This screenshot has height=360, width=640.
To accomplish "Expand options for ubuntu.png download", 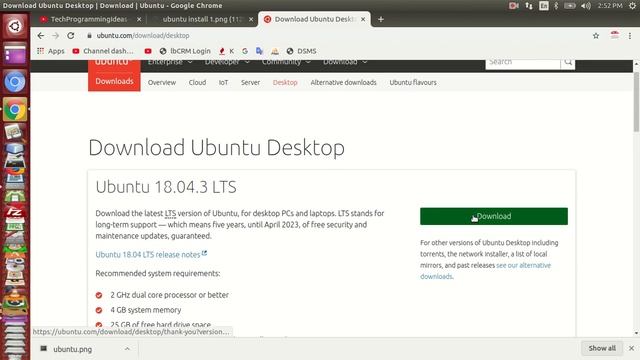I will 127,349.
